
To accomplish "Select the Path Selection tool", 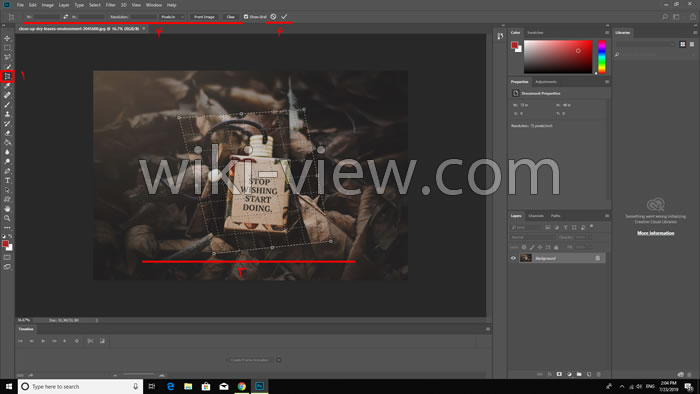I will click(x=7, y=190).
